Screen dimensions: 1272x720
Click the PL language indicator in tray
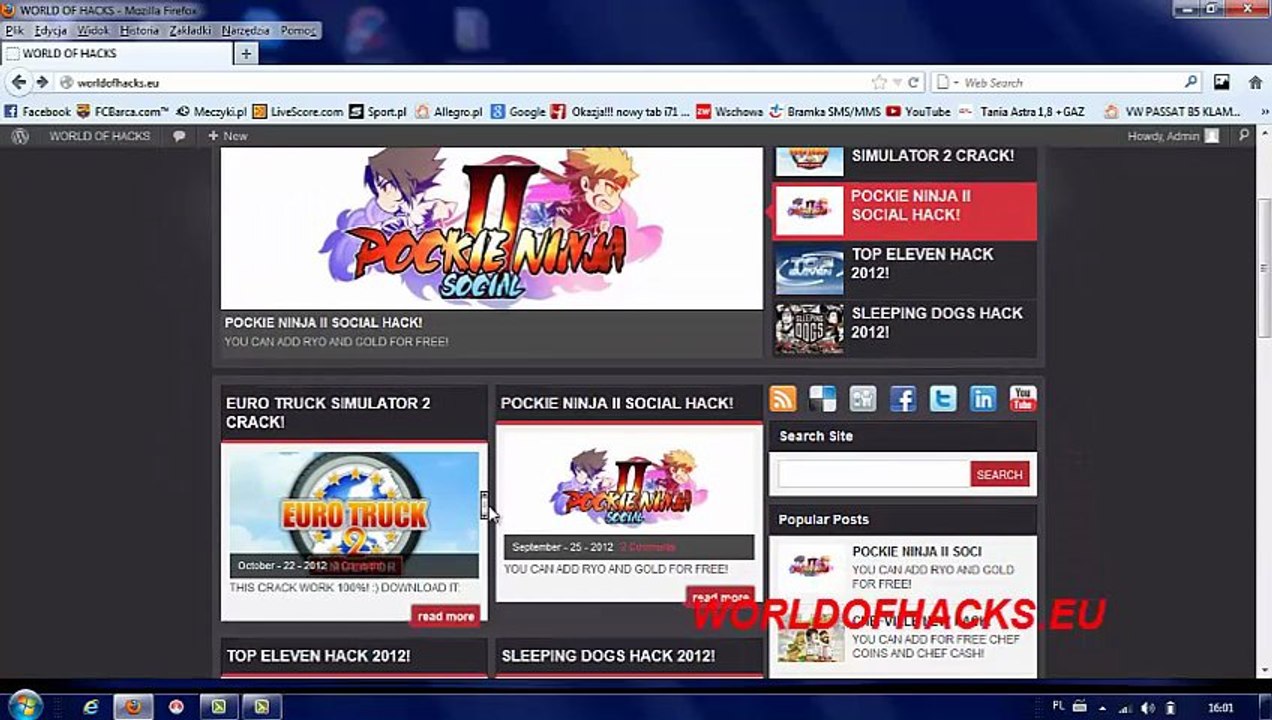point(1058,706)
